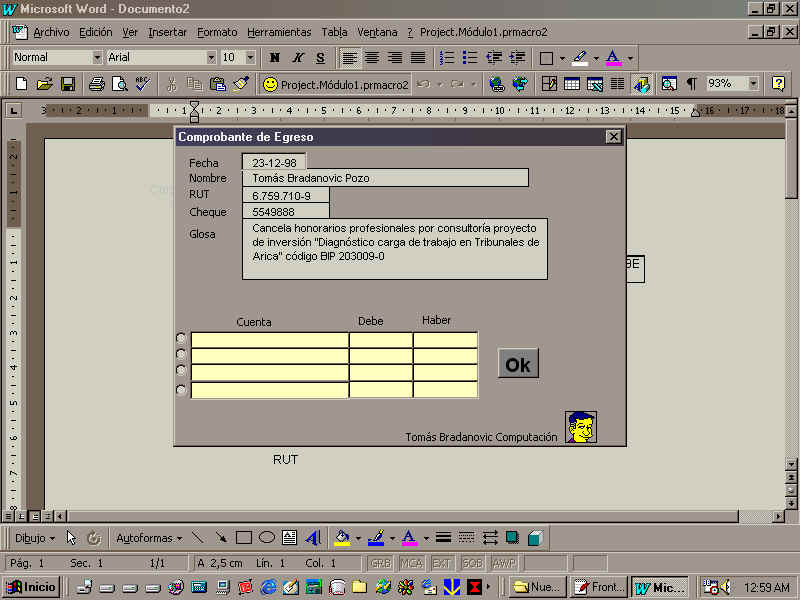This screenshot has width=800, height=600.
Task: Click the font color red A swatch
Action: (613, 58)
